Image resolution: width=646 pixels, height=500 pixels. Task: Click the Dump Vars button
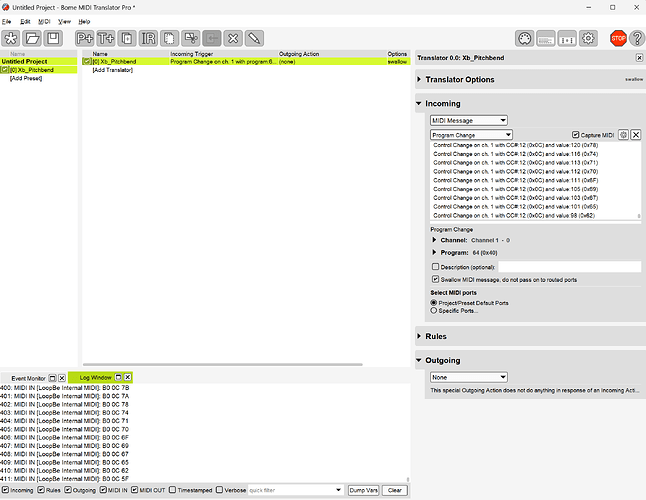tap(363, 490)
